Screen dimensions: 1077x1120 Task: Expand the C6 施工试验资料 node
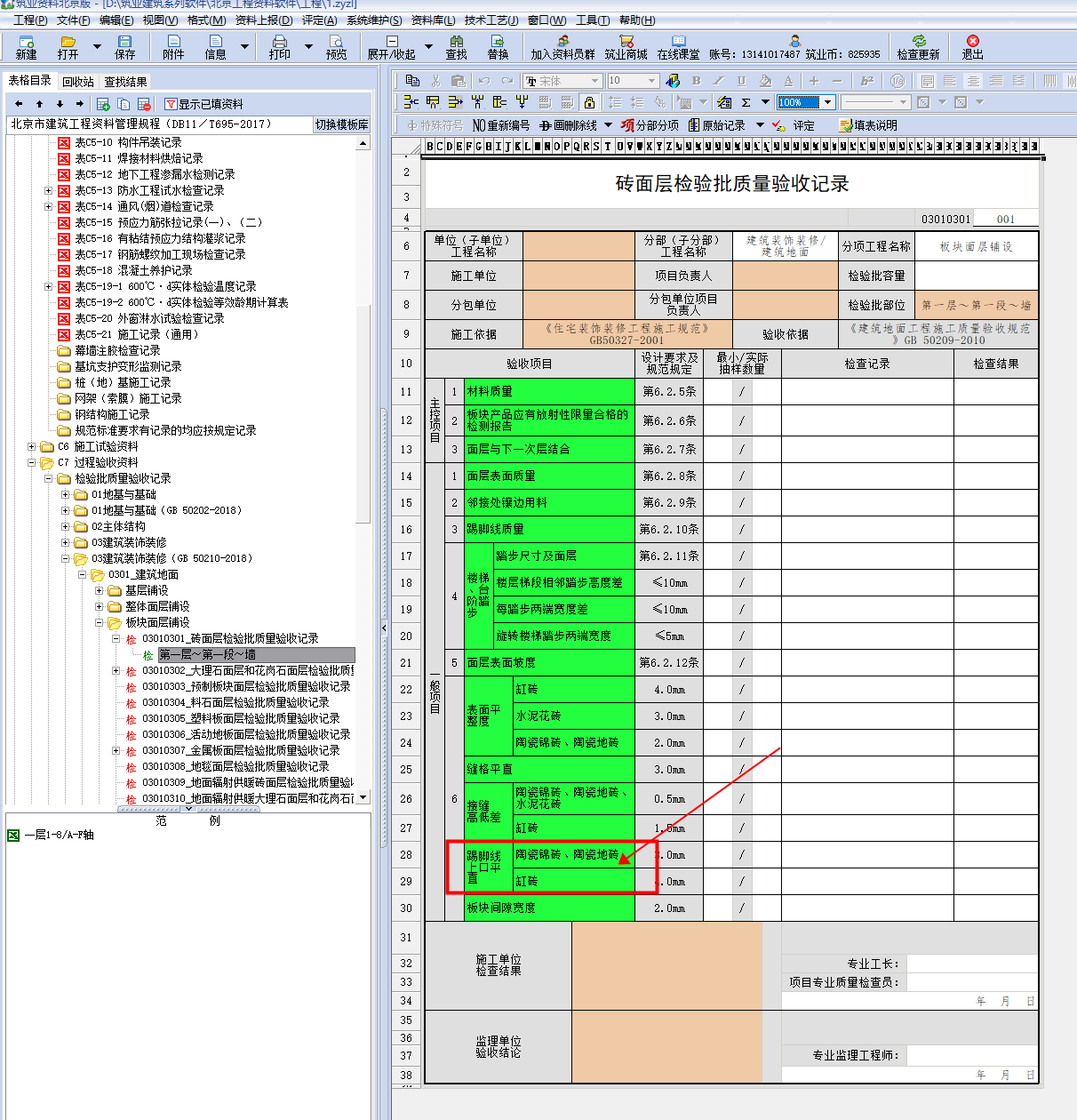coord(32,446)
